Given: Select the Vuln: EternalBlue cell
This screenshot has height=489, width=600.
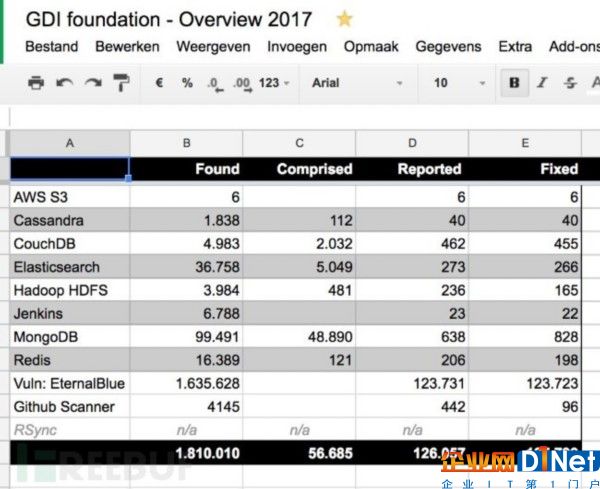Looking at the screenshot, I should coord(70,384).
